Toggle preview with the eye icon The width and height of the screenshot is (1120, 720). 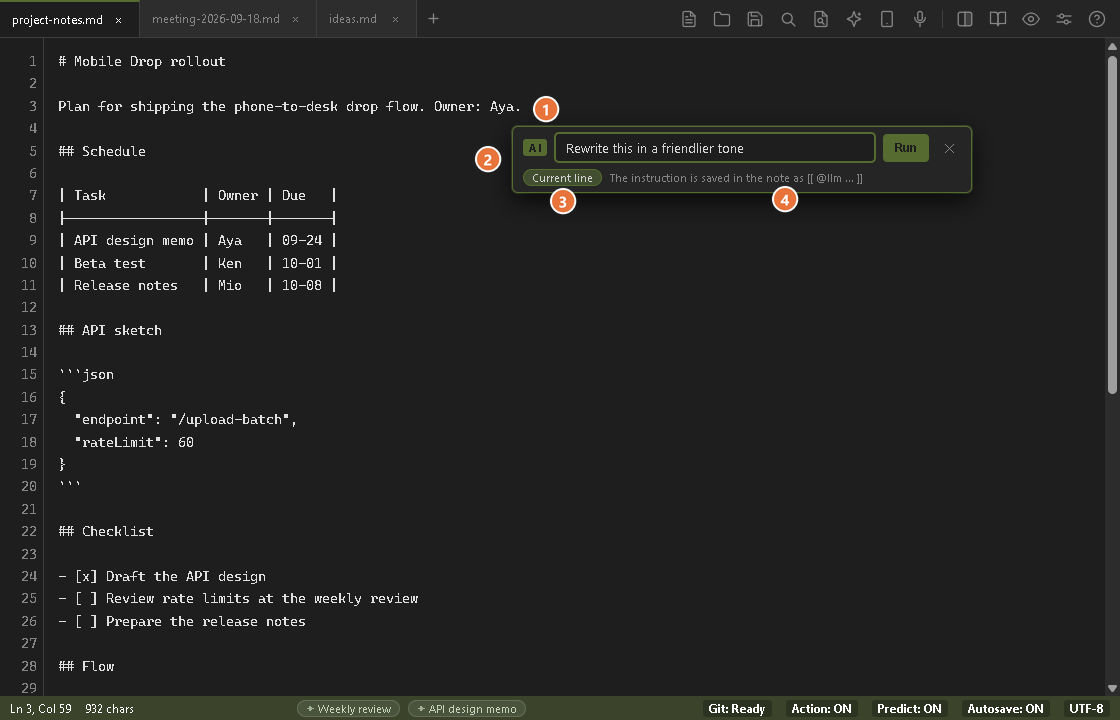pos(1031,19)
